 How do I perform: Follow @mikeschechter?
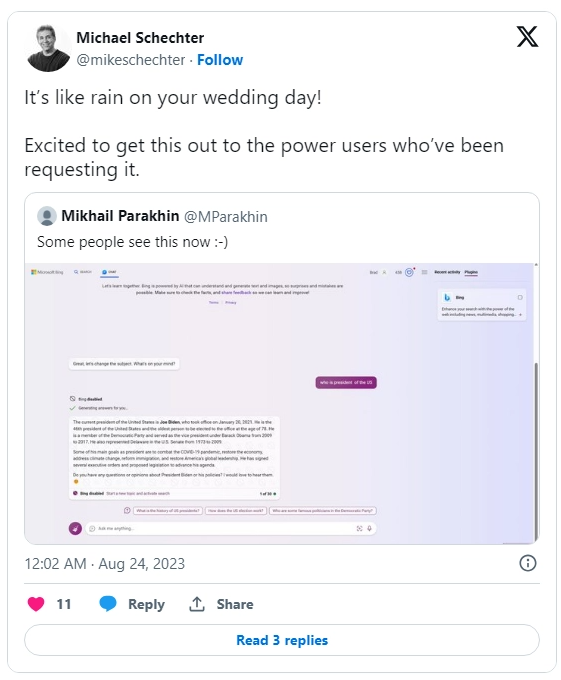pyautogui.click(x=220, y=60)
